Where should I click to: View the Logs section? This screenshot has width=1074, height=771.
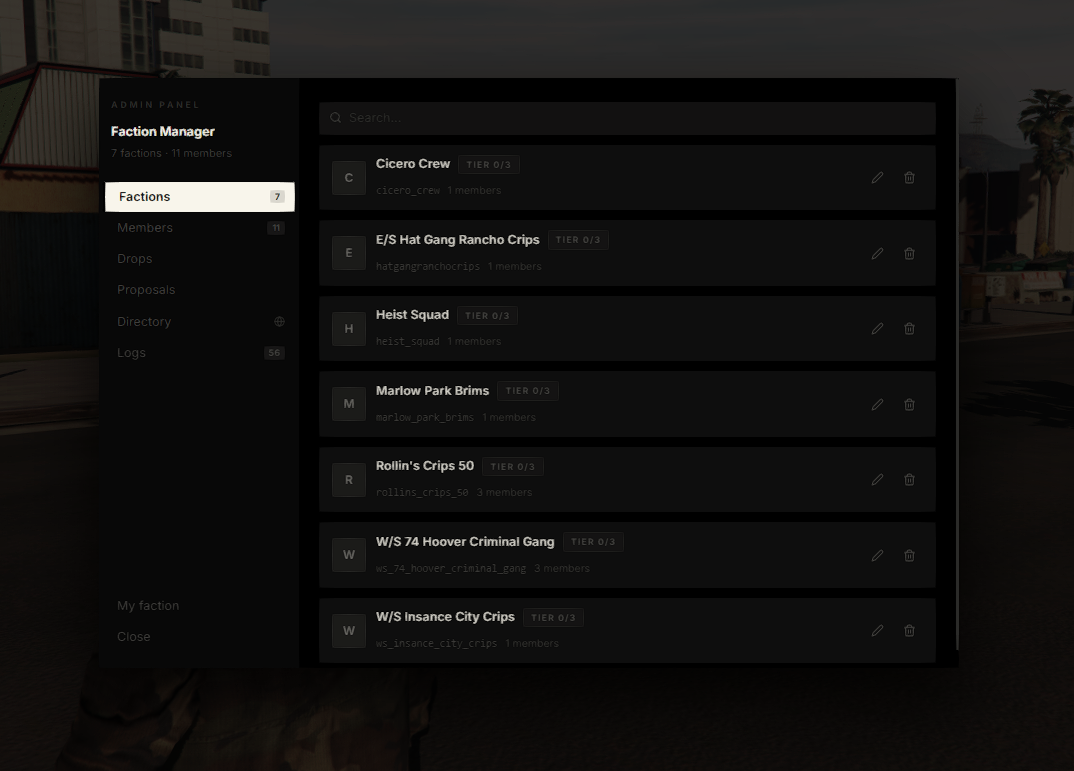pos(200,353)
